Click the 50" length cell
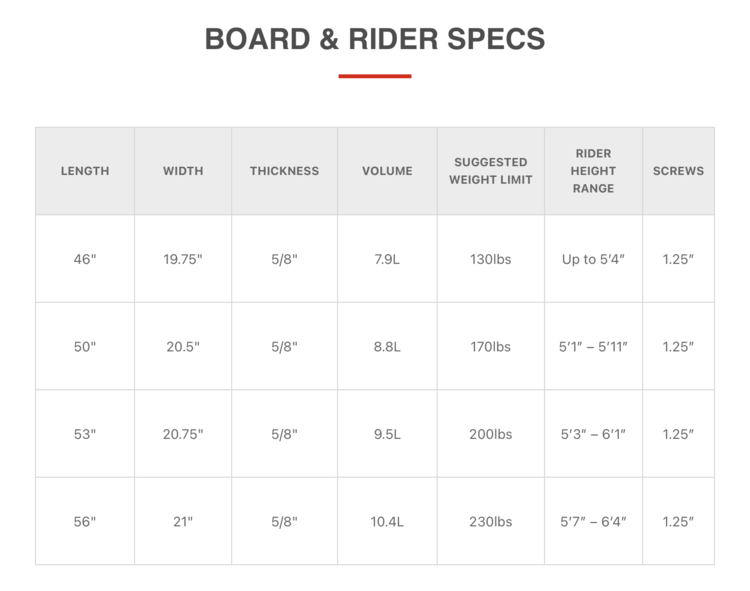 [x=85, y=347]
